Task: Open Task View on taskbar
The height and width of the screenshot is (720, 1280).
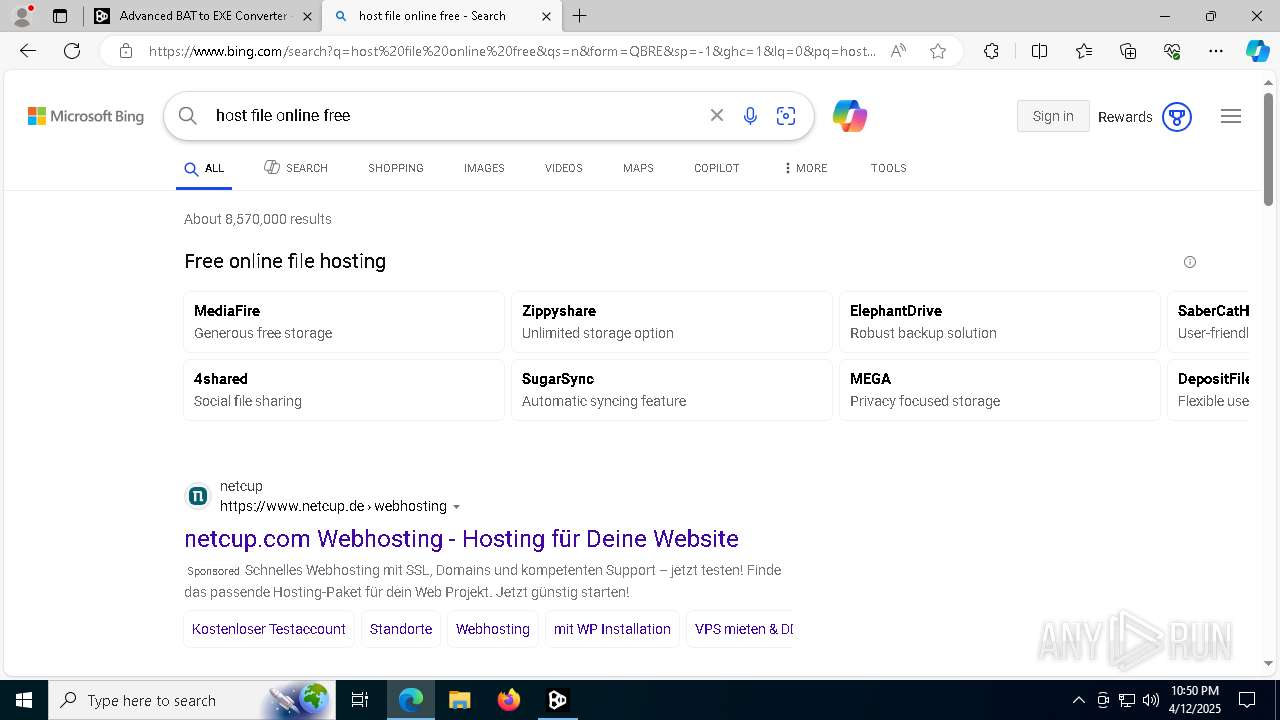Action: (360, 700)
